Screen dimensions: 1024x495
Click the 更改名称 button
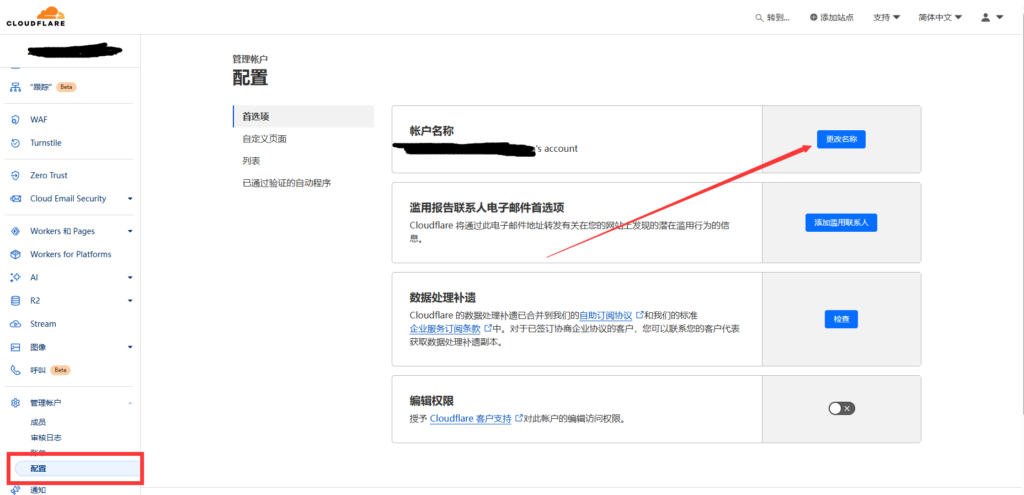(x=841, y=139)
